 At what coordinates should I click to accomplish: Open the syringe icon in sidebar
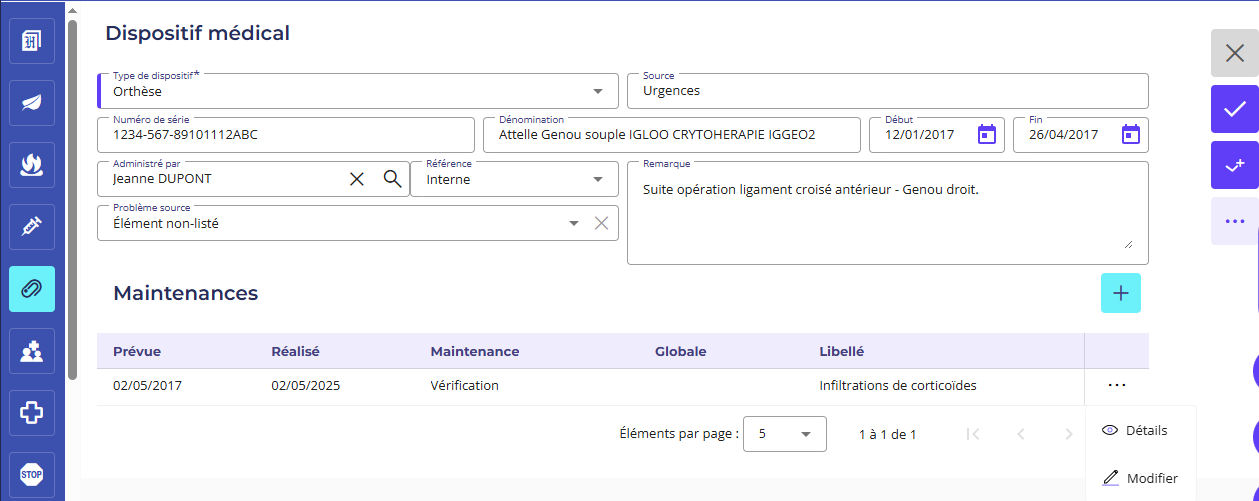[31, 227]
